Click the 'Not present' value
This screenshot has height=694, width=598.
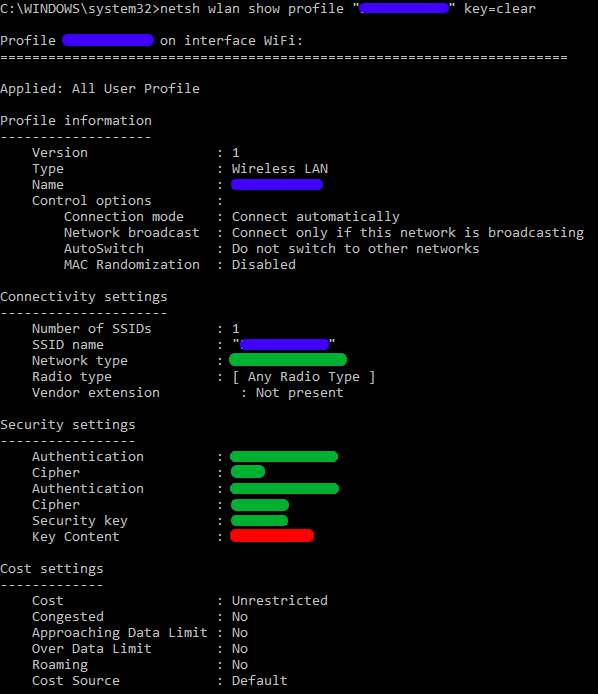coord(300,393)
